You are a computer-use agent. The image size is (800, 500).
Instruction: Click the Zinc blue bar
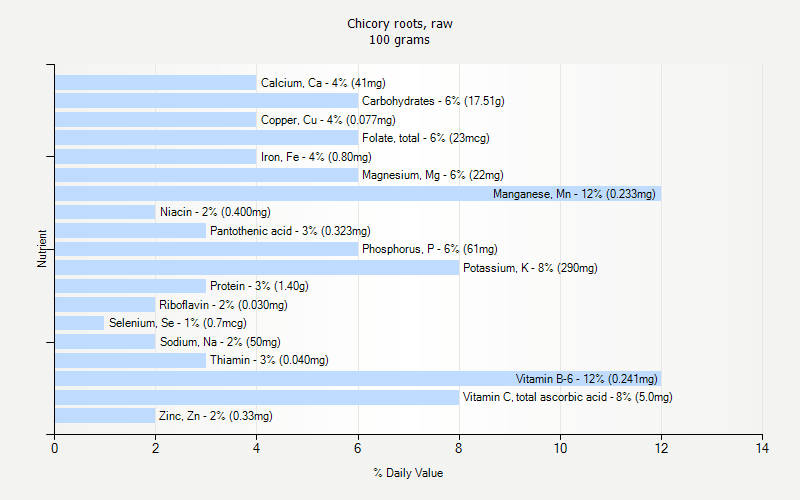click(105, 416)
